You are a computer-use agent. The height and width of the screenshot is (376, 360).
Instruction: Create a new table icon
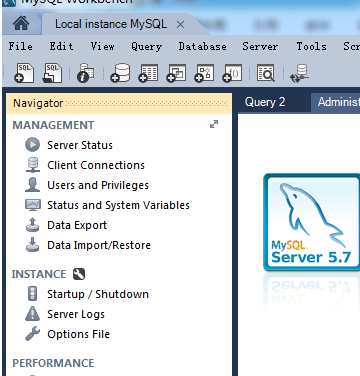point(148,73)
